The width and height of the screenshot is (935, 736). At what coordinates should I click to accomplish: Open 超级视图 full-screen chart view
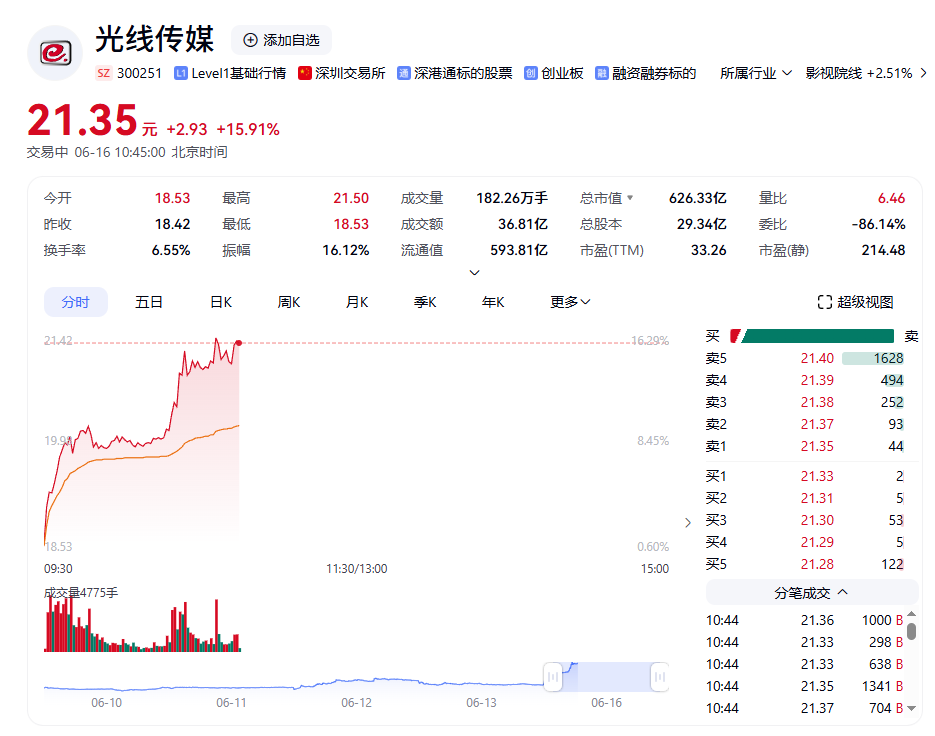click(x=856, y=302)
